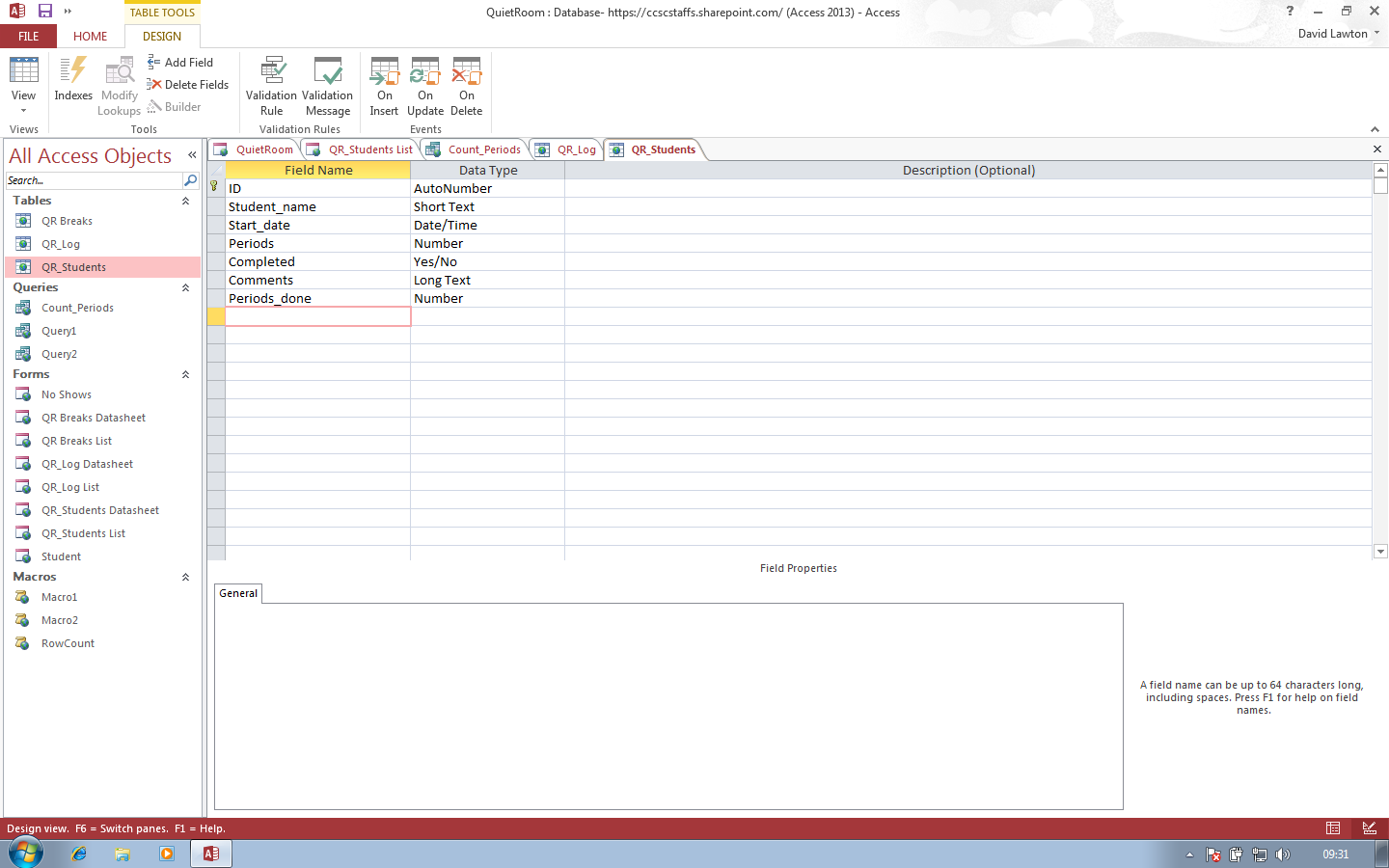Select the RowCount macro
The width and height of the screenshot is (1389, 868).
(x=102, y=643)
